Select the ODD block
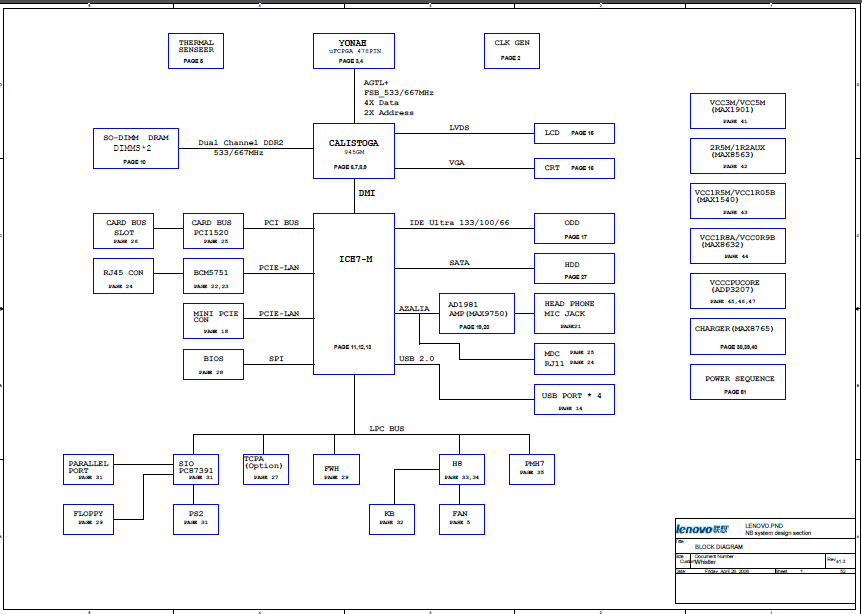This screenshot has width=862, height=614. [574, 229]
